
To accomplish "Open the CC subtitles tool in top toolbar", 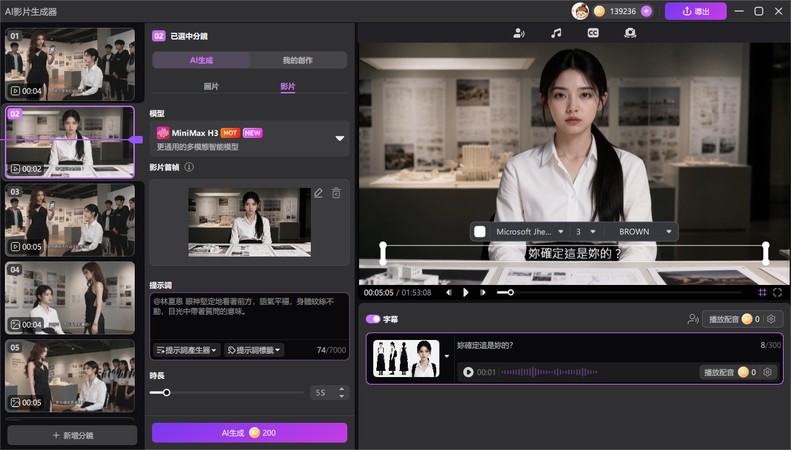I will (x=593, y=33).
